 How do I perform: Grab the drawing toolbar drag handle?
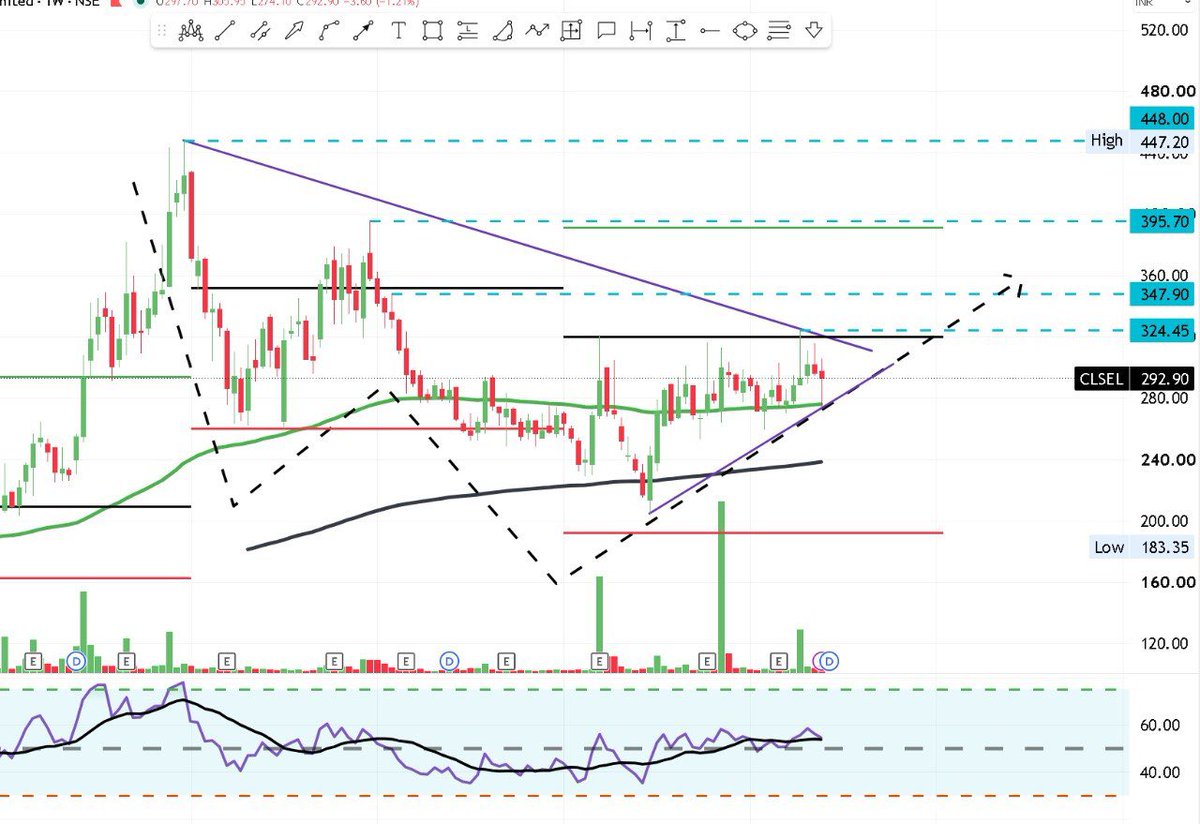[x=162, y=31]
